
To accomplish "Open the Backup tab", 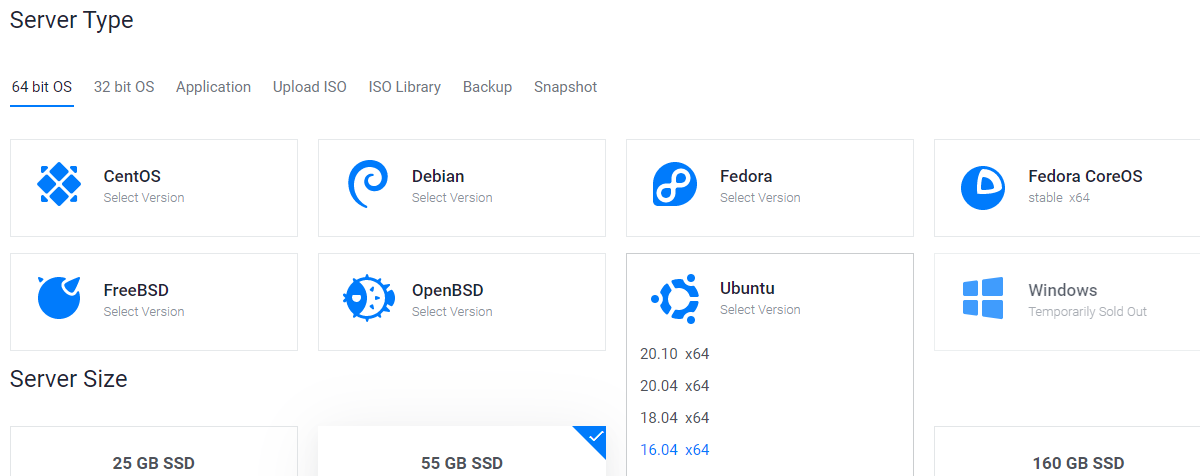I will (487, 87).
